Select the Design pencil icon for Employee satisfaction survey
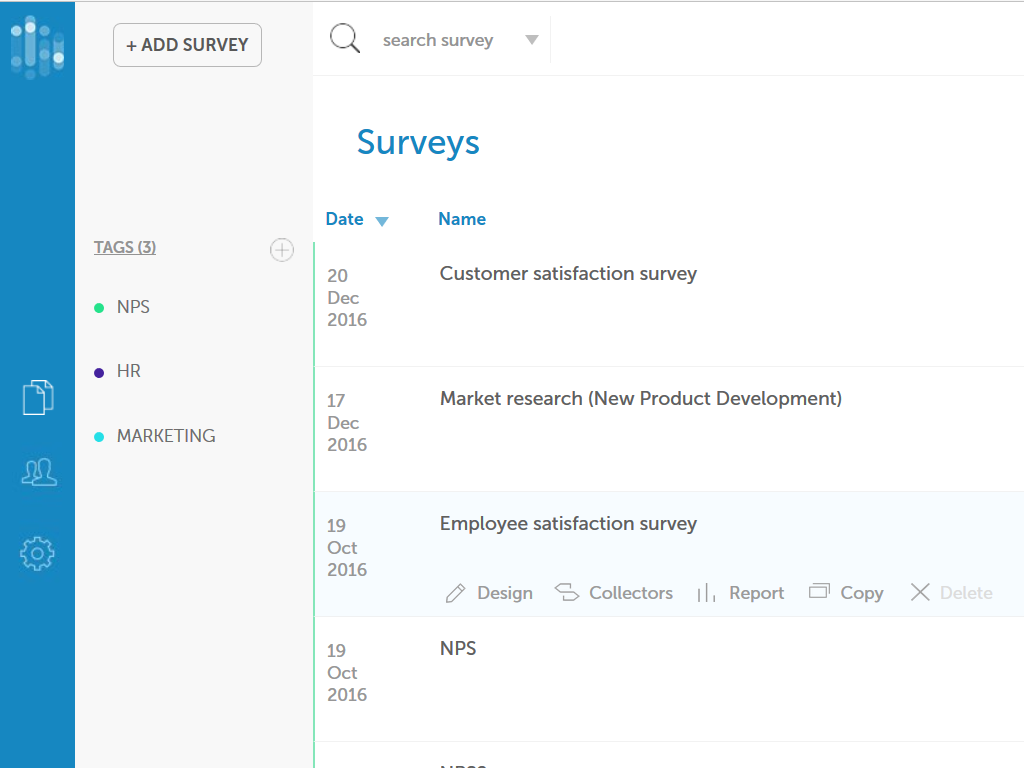Viewport: 1024px width, 768px height. tap(457, 592)
